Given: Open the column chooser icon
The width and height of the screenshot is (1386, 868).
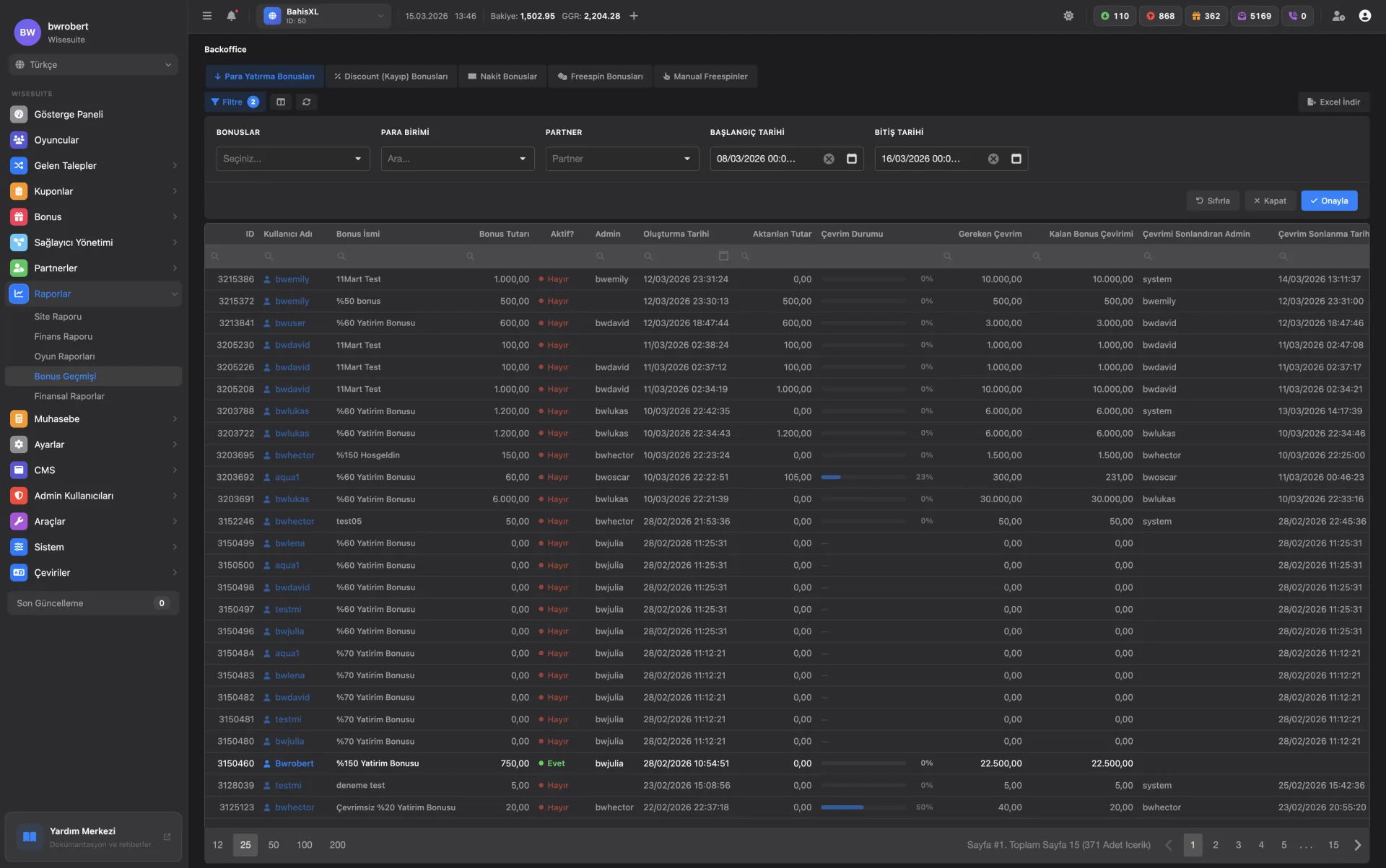Looking at the screenshot, I should [x=281, y=102].
